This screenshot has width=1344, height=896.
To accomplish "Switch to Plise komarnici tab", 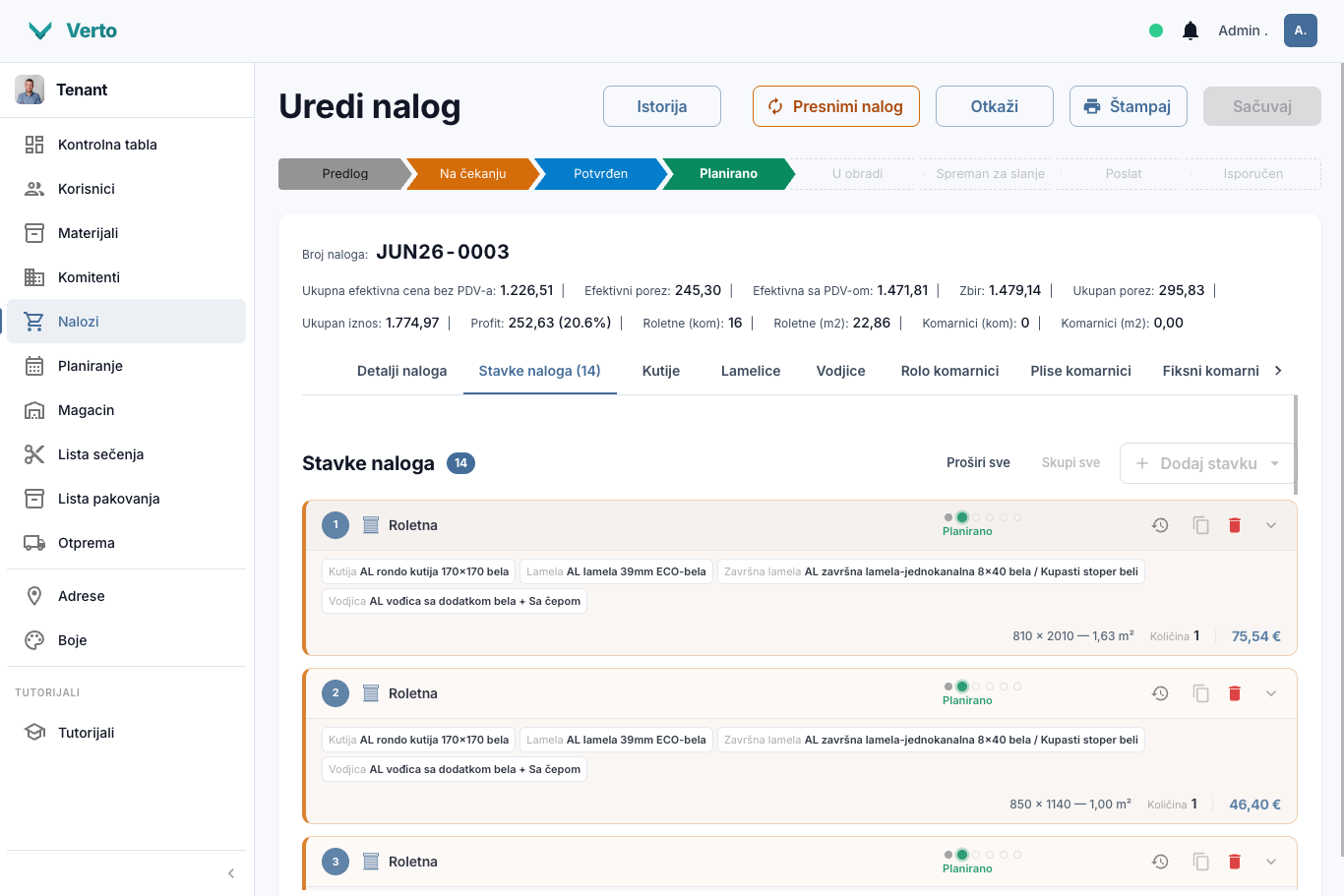I will point(1080,371).
